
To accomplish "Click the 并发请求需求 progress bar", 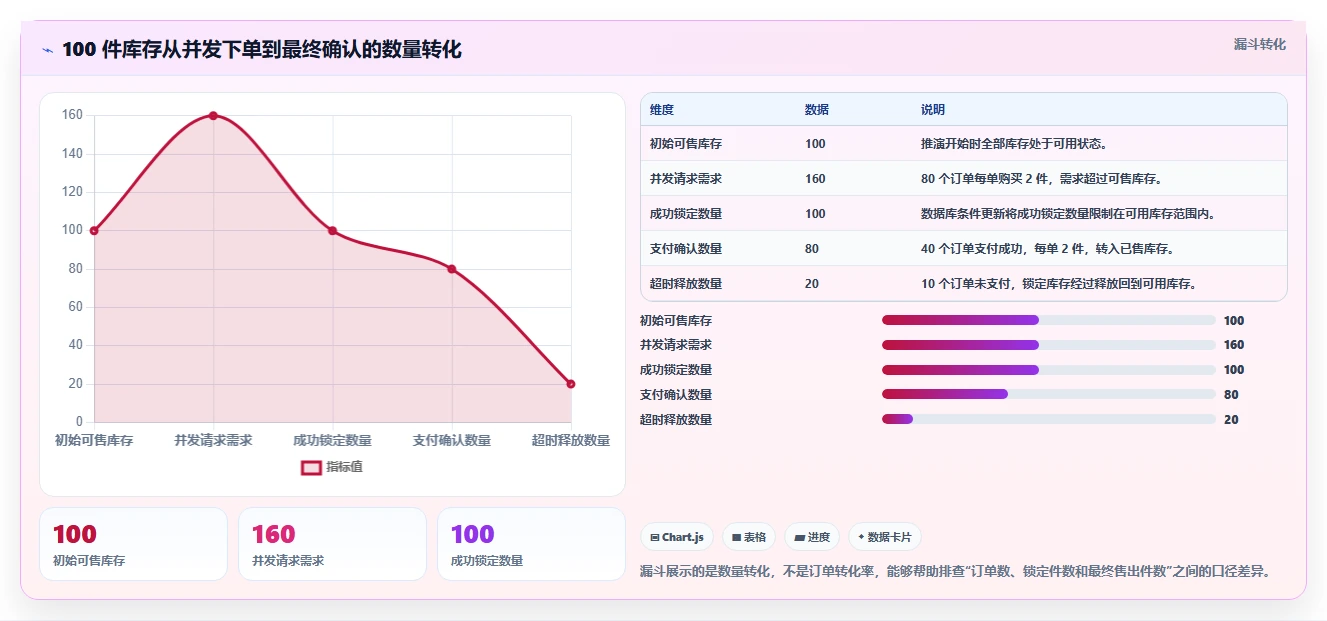I will 1048,345.
